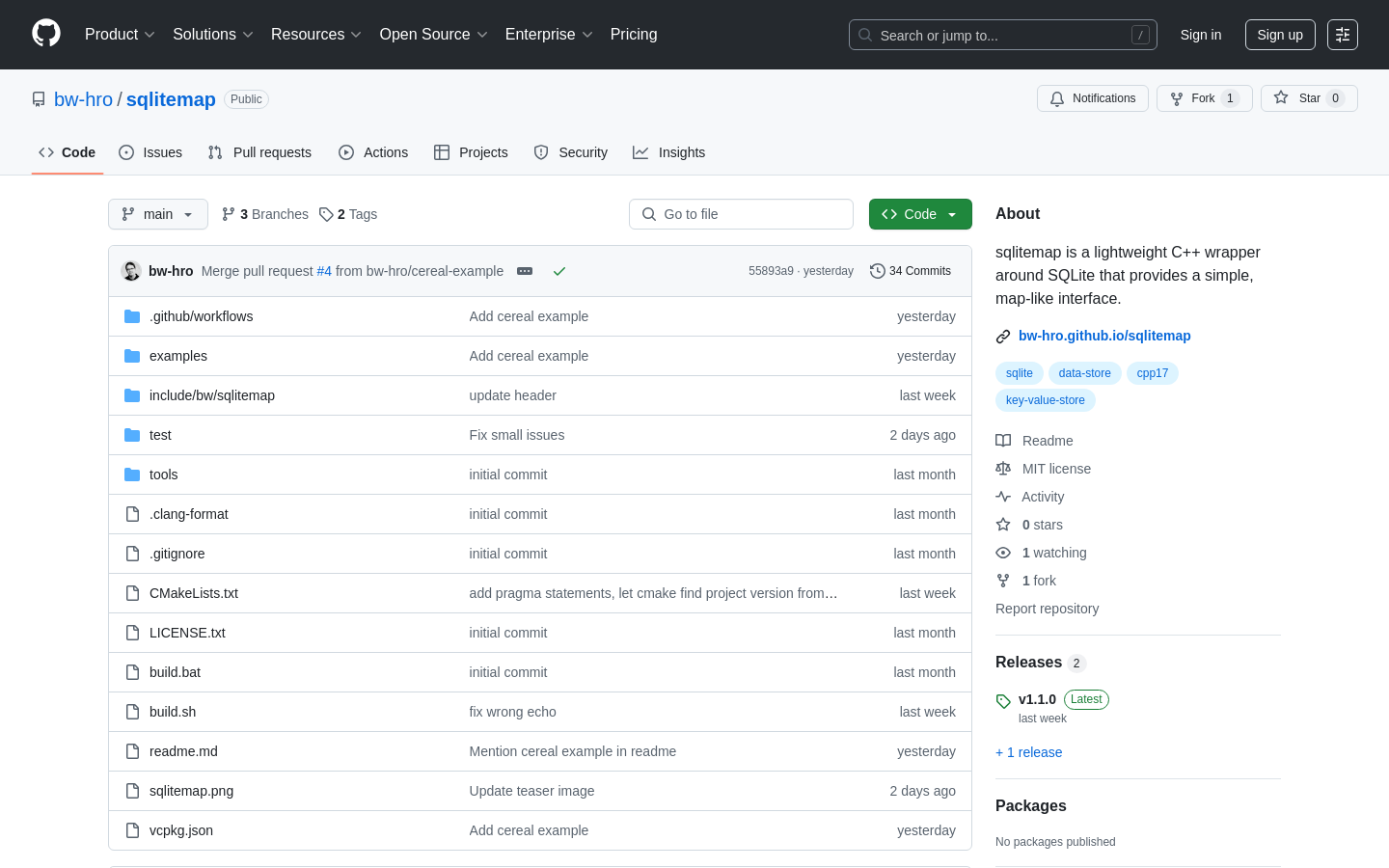Click the Sign in link
Viewport: 1389px width, 868px height.
[1201, 35]
